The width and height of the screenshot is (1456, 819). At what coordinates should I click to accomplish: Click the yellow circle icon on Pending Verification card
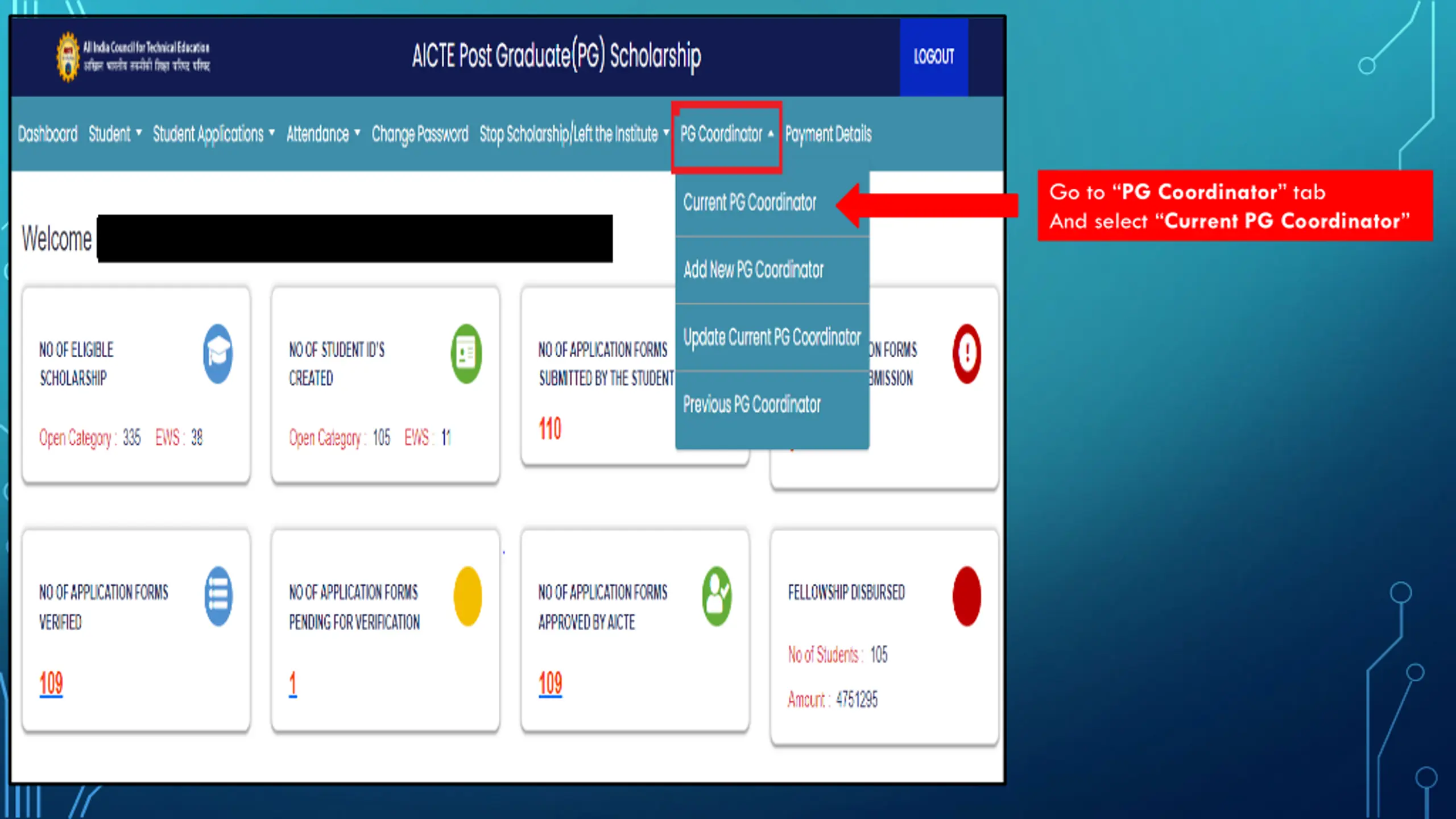pos(468,596)
